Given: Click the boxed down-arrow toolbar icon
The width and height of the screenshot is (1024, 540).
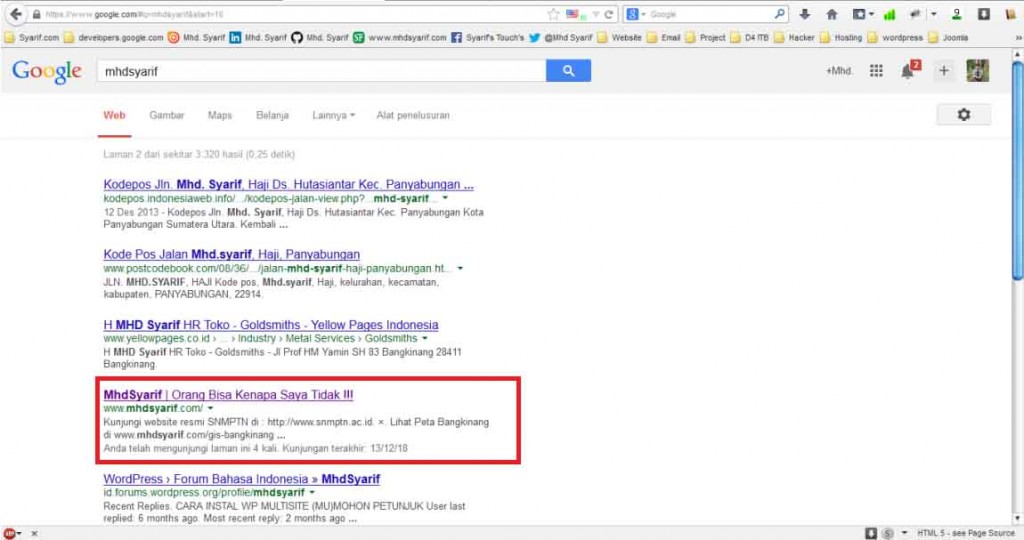Looking at the screenshot, I should pyautogui.click(x=984, y=14).
